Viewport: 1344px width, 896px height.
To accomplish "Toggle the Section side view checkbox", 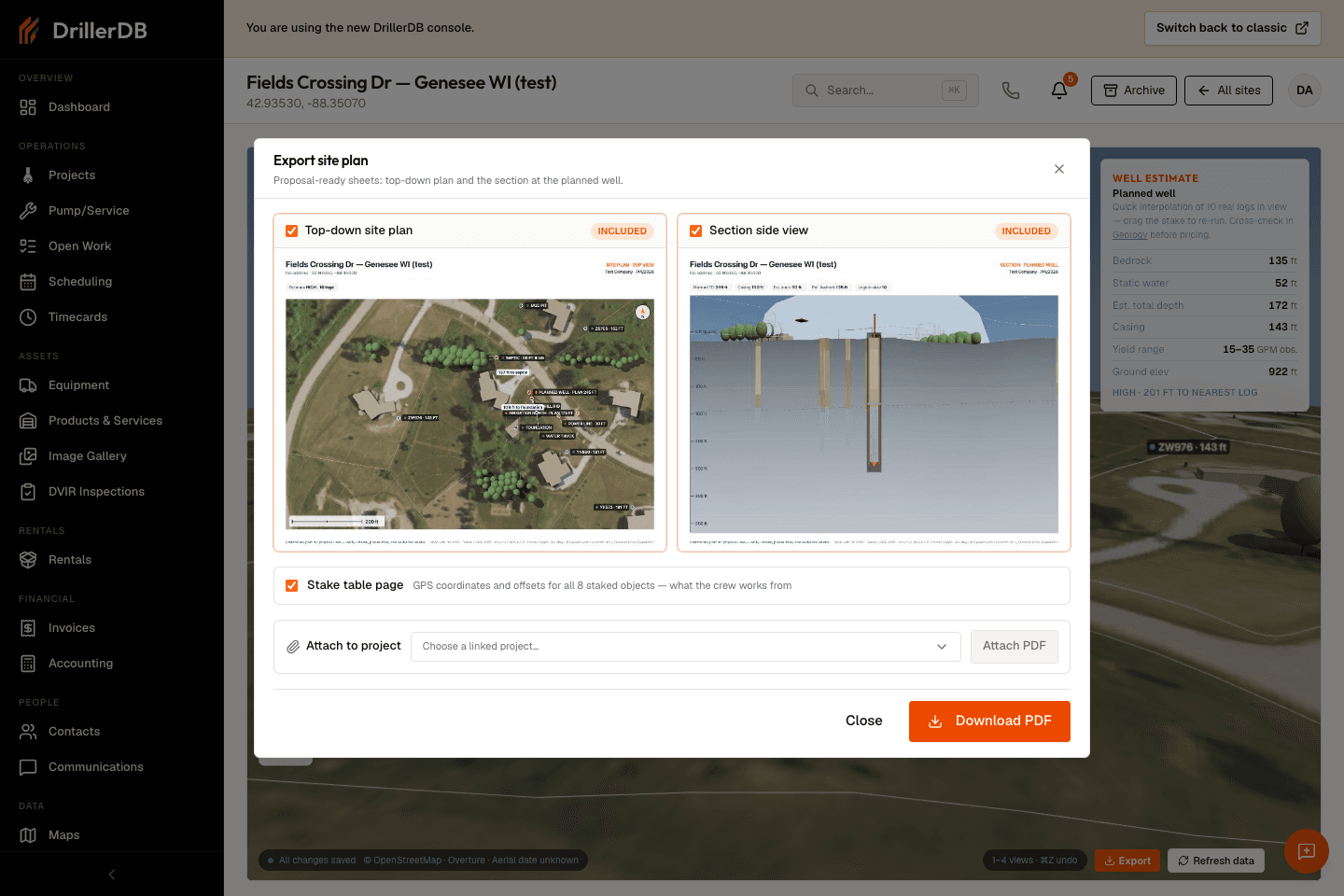I will click(695, 231).
